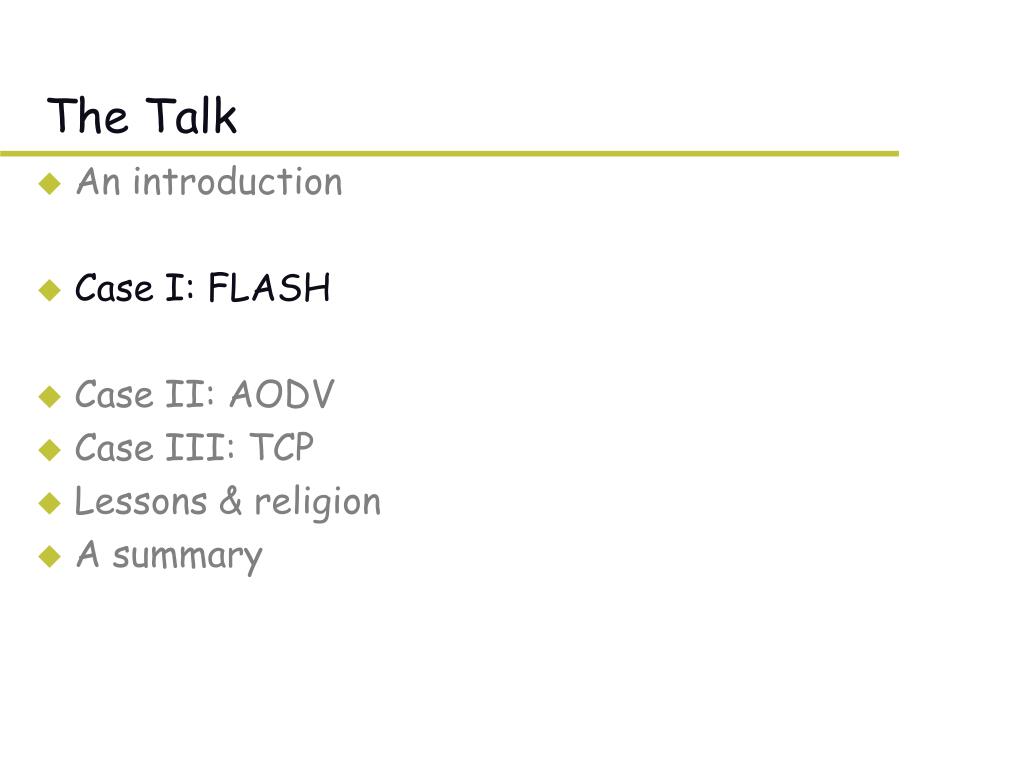Click the Case II: AODV text
The image size is (1024, 768).
click(204, 394)
